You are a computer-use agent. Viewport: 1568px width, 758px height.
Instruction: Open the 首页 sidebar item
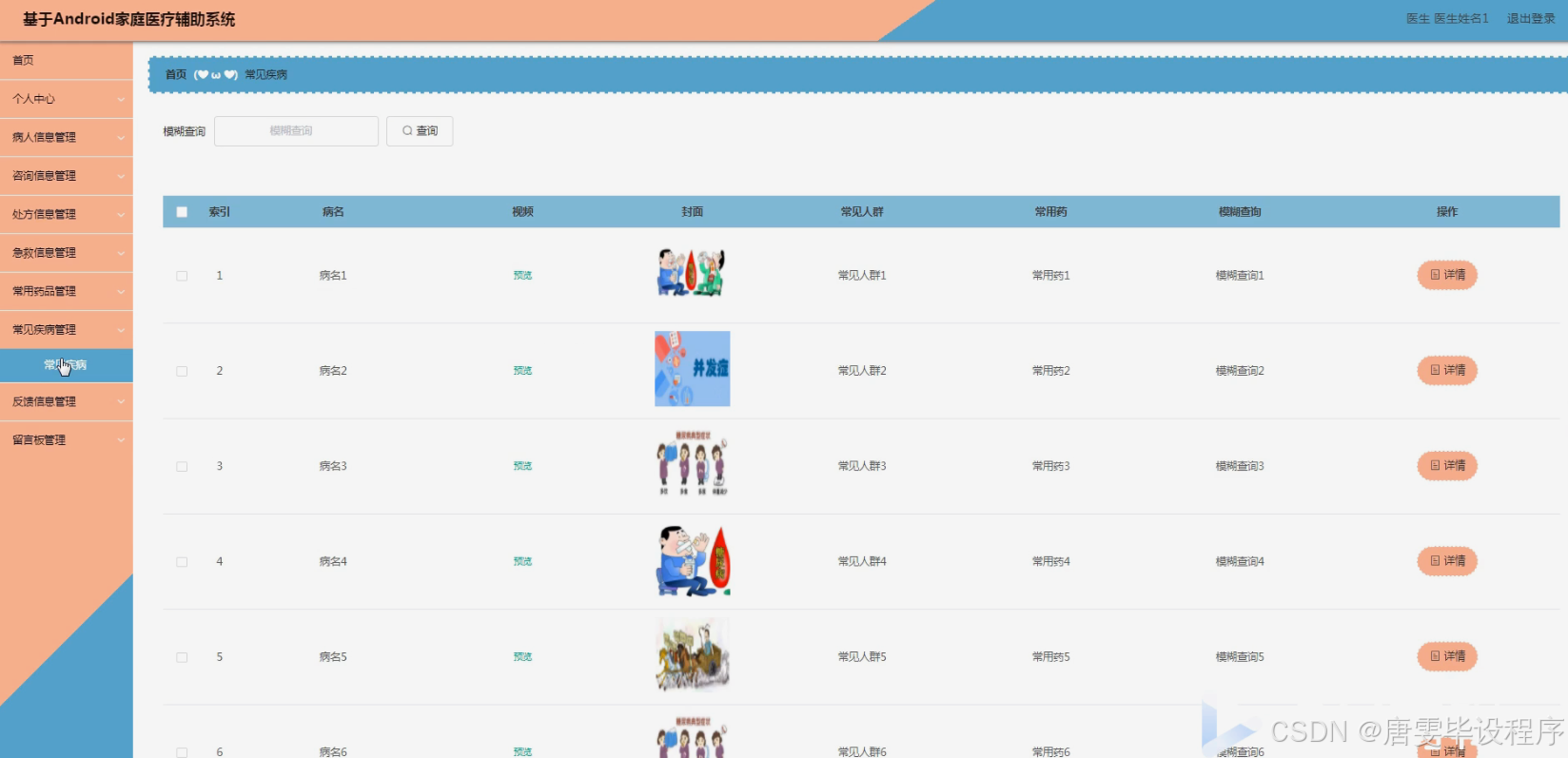[66, 60]
